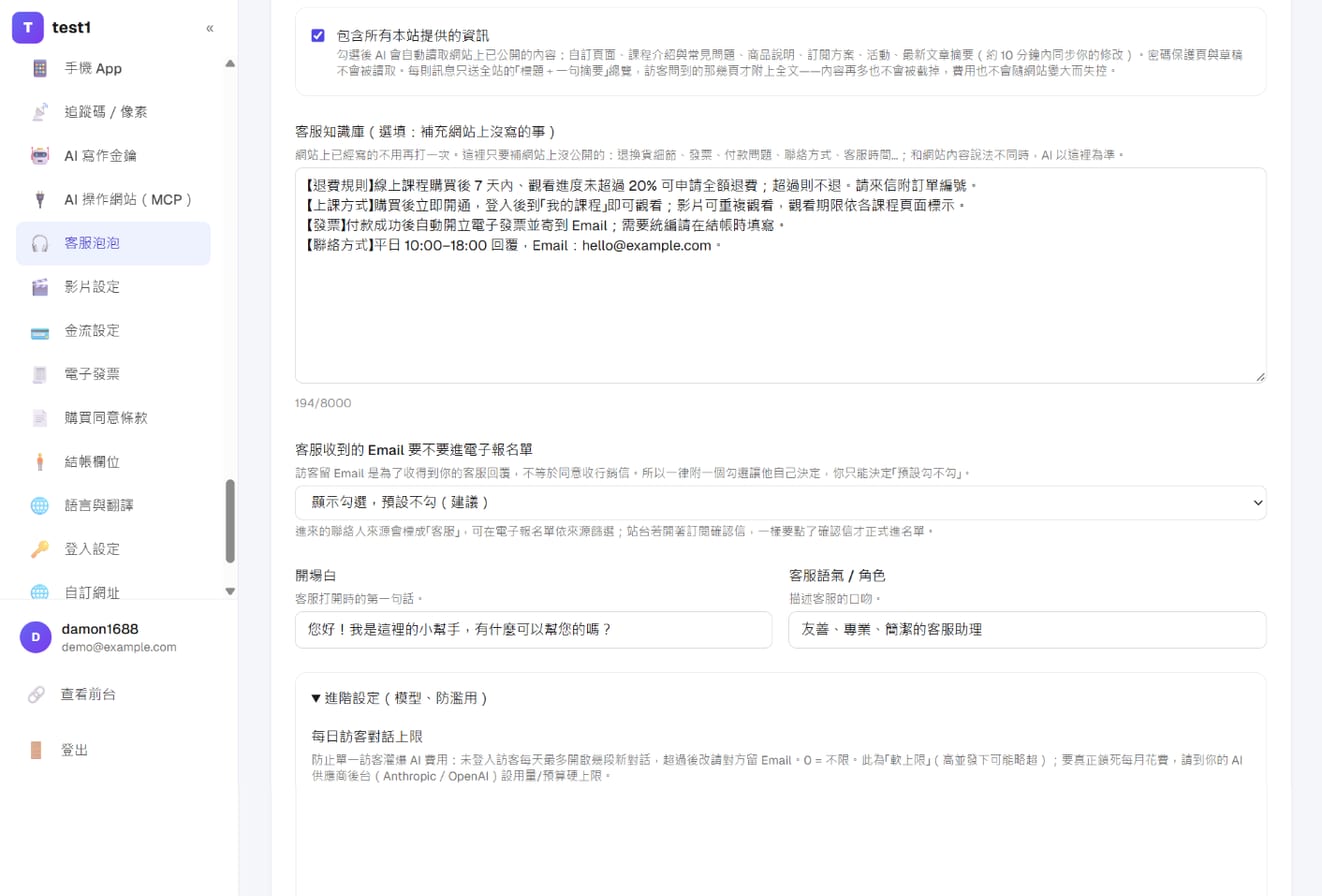Click the test1 workspace logo icon
This screenshot has height=896, width=1322.
click(x=28, y=27)
